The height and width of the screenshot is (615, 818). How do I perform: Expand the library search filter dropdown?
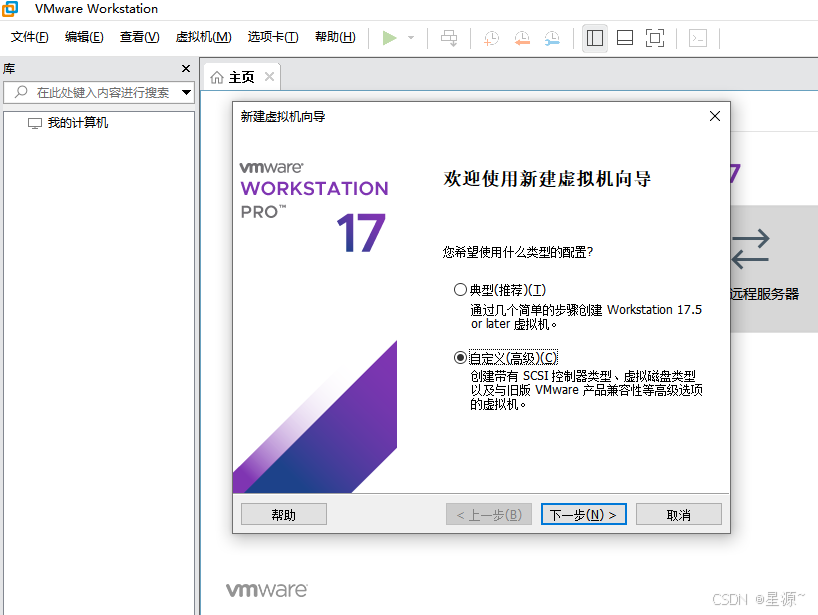186,92
